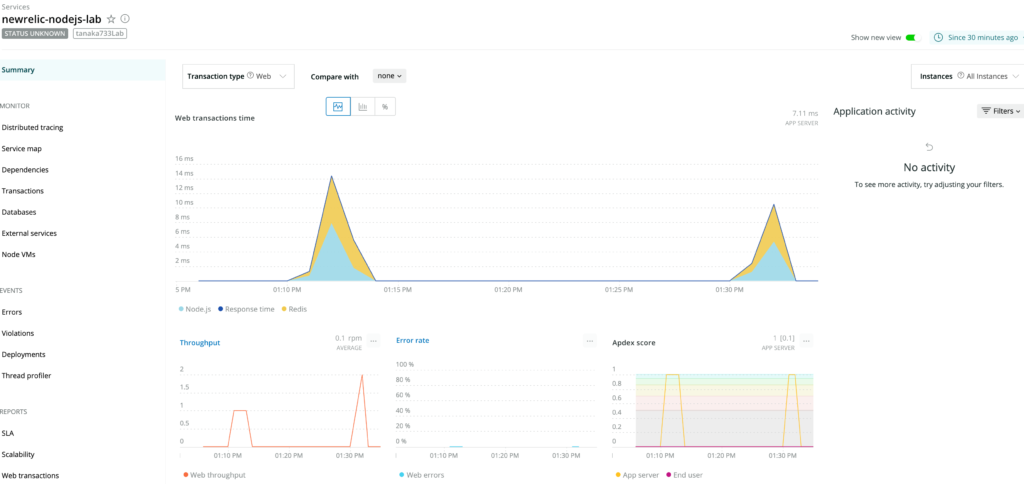Open Scalability report in the sidebar
The image size is (1024, 484).
coord(18,454)
